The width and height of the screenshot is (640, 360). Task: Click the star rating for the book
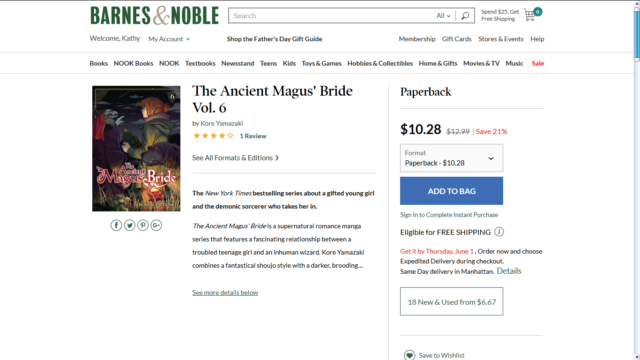coord(213,136)
